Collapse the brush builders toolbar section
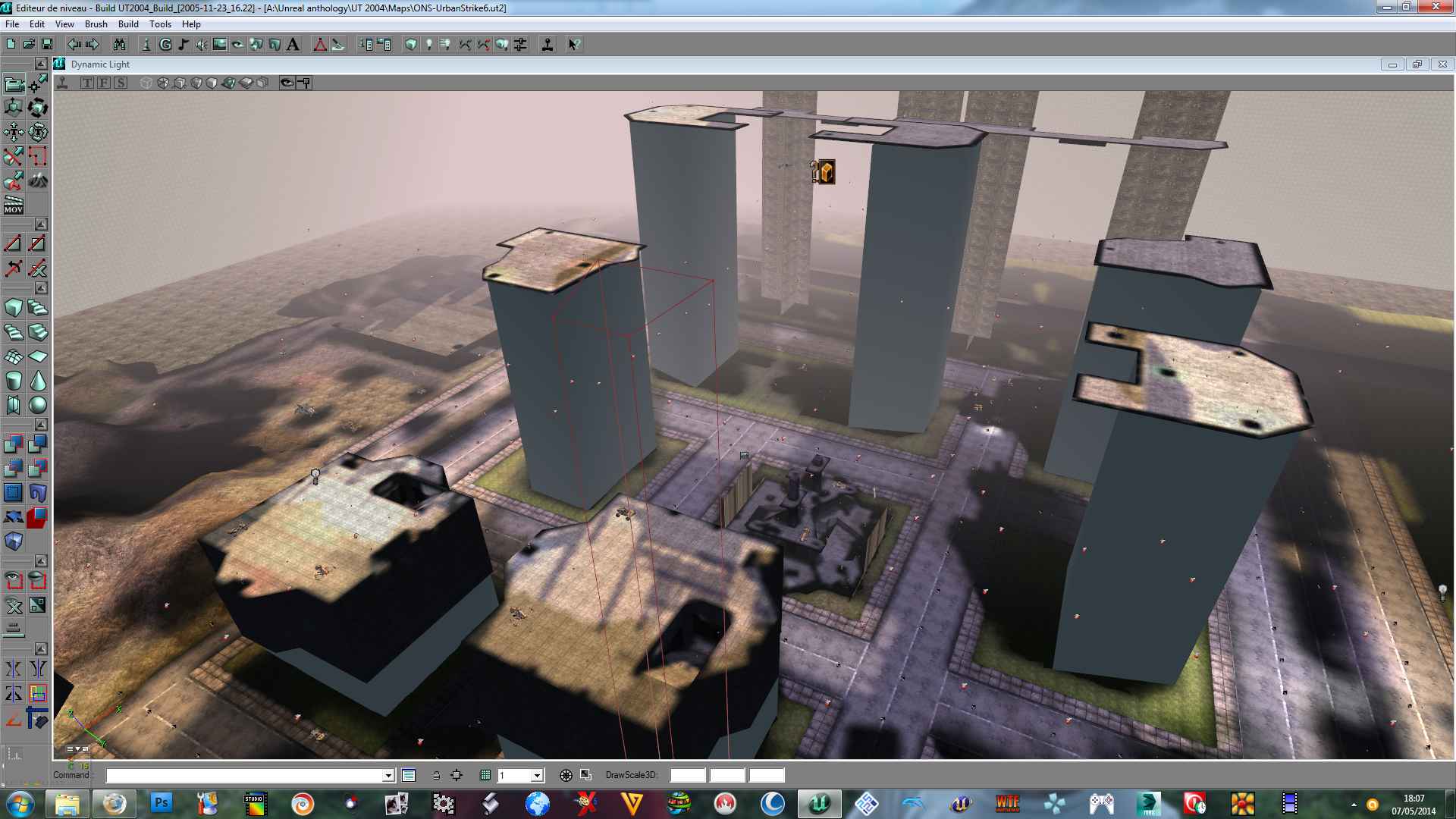Viewport: 1456px width, 819px height. point(41,288)
